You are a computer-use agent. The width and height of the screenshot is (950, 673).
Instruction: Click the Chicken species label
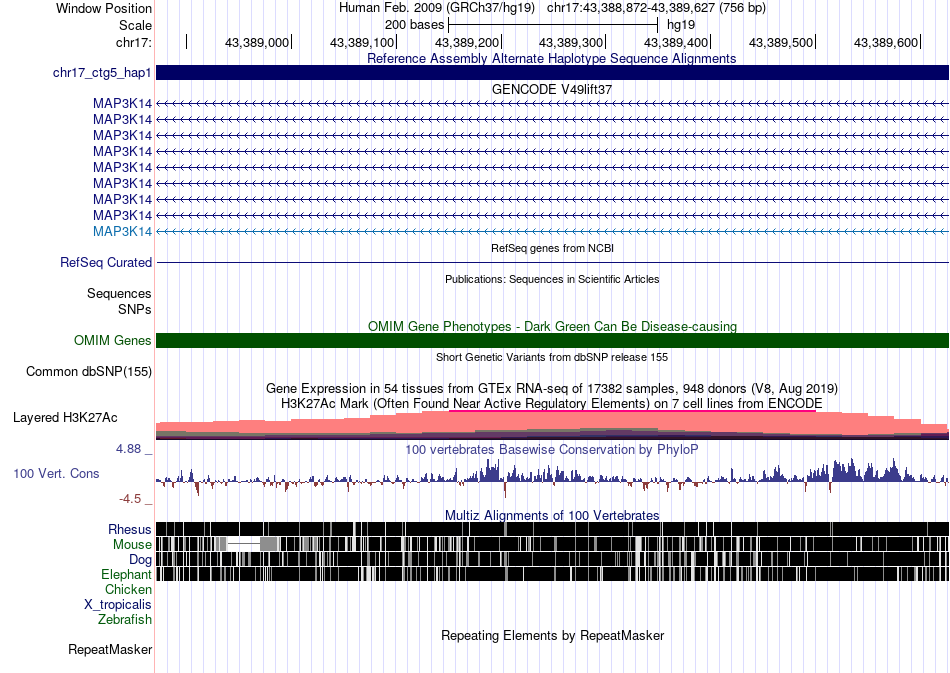tap(128, 589)
